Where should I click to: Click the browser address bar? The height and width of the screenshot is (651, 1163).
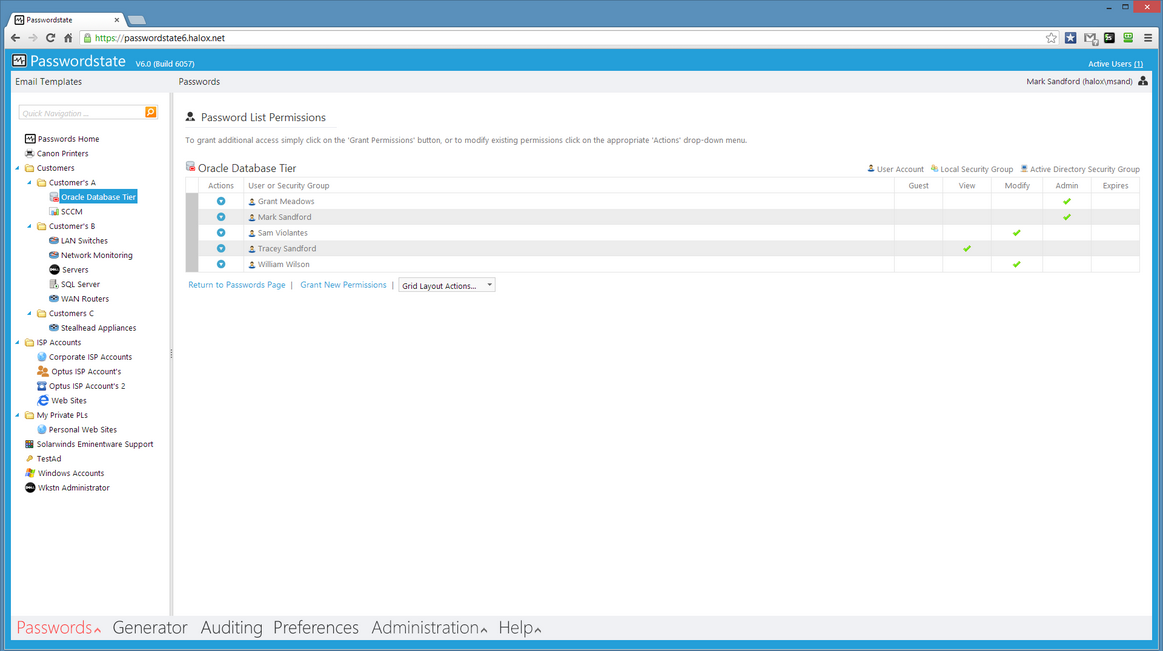point(564,38)
